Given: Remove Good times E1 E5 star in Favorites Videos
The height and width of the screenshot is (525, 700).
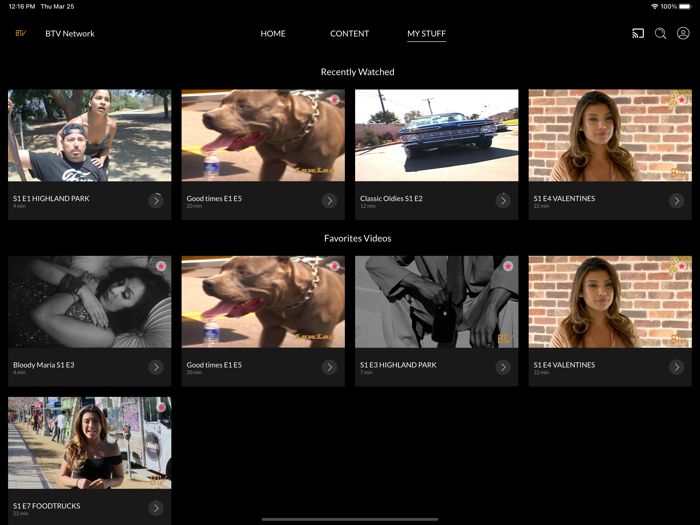Looking at the screenshot, I should coord(334,266).
